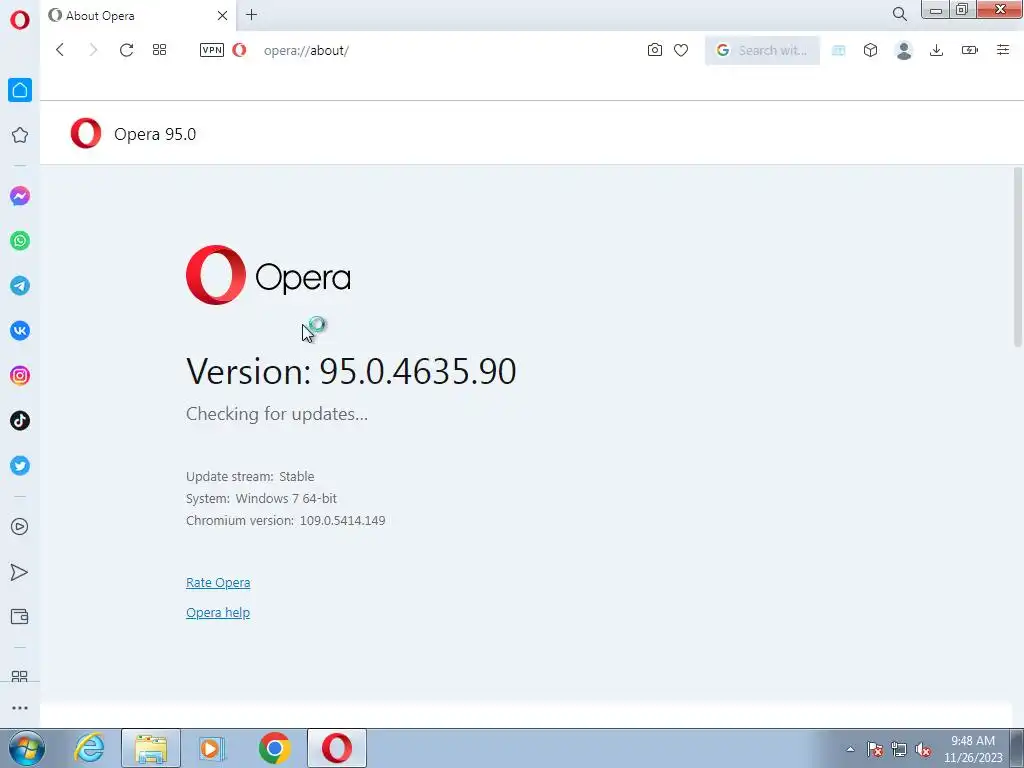Close the About Opera tab

(x=222, y=16)
